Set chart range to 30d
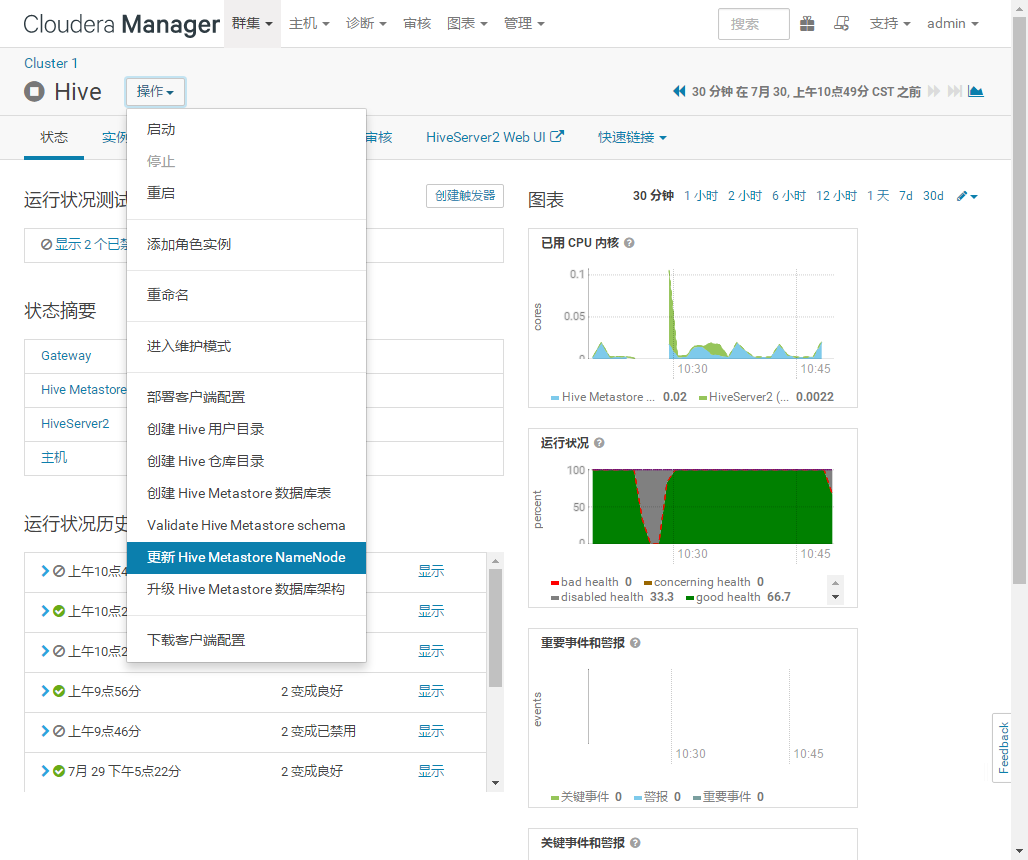This screenshot has height=860, width=1028. tap(933, 196)
